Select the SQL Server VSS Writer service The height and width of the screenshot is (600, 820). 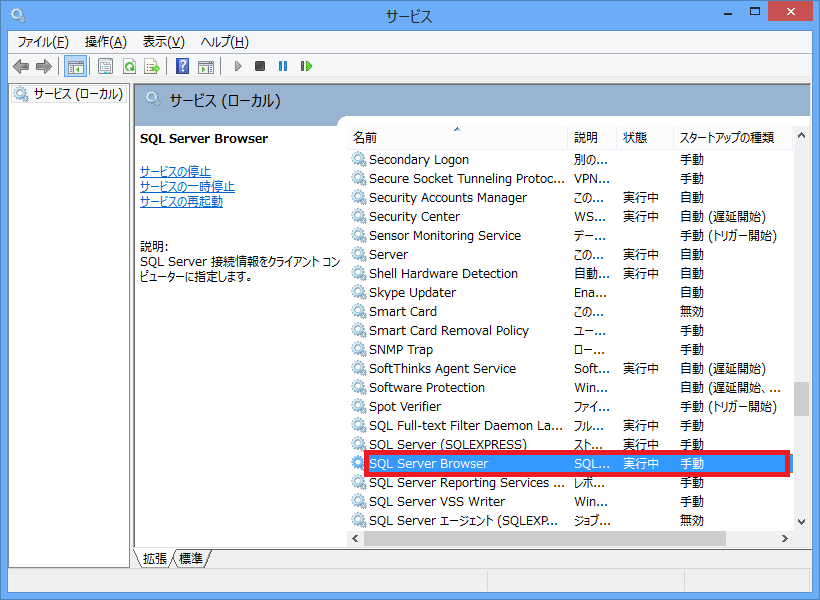pos(570,502)
